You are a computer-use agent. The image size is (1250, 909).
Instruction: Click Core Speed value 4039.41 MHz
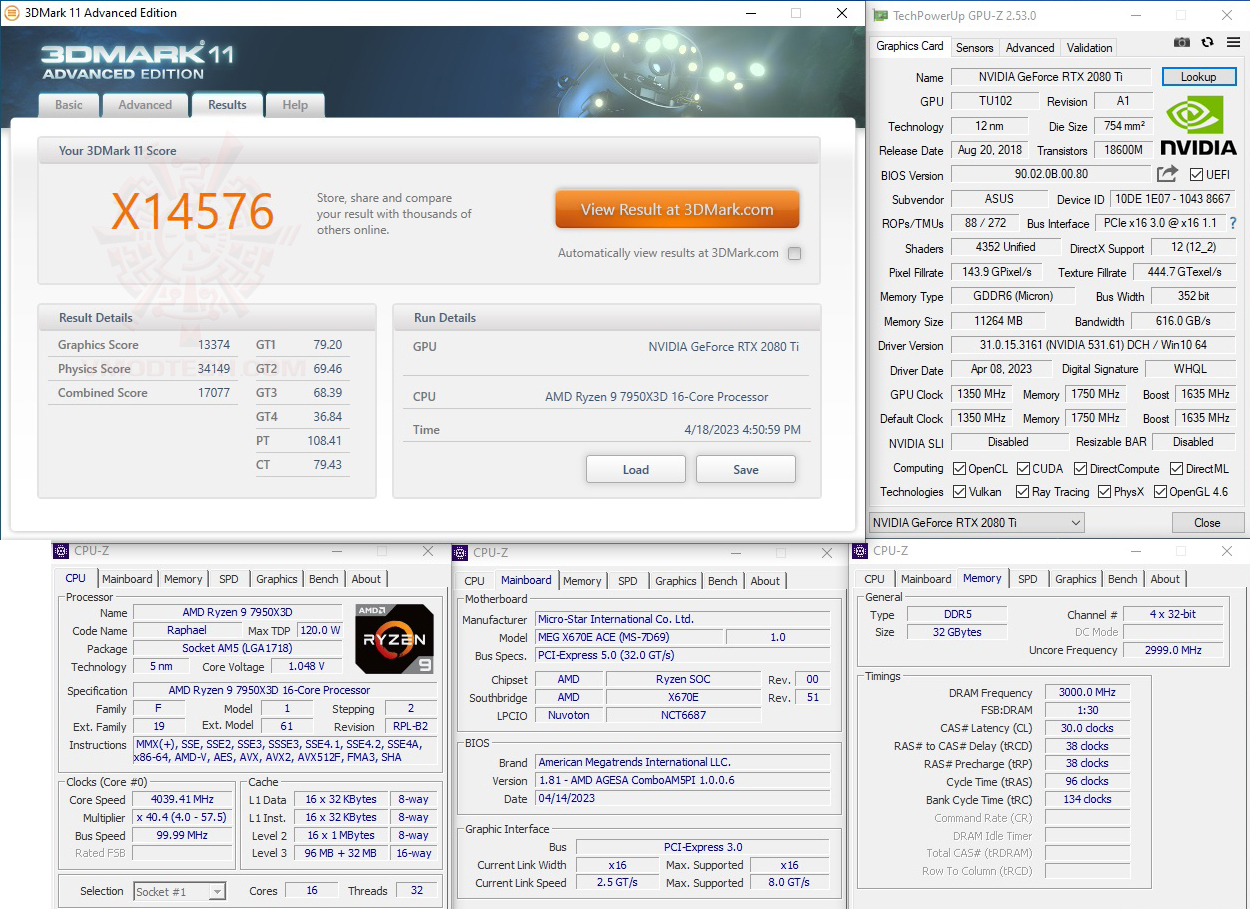pyautogui.click(x=183, y=800)
